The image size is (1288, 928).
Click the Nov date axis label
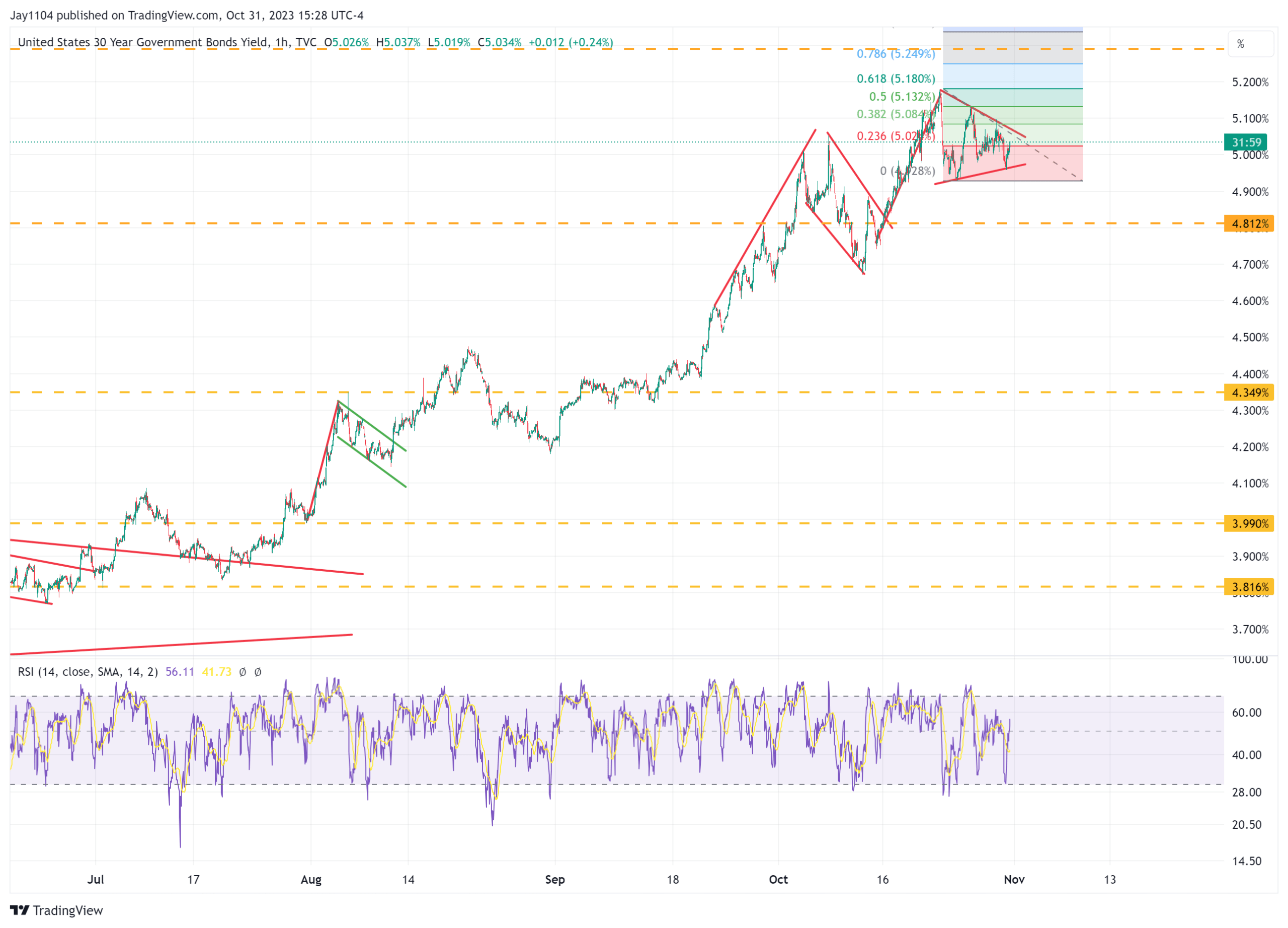pyautogui.click(x=1014, y=880)
